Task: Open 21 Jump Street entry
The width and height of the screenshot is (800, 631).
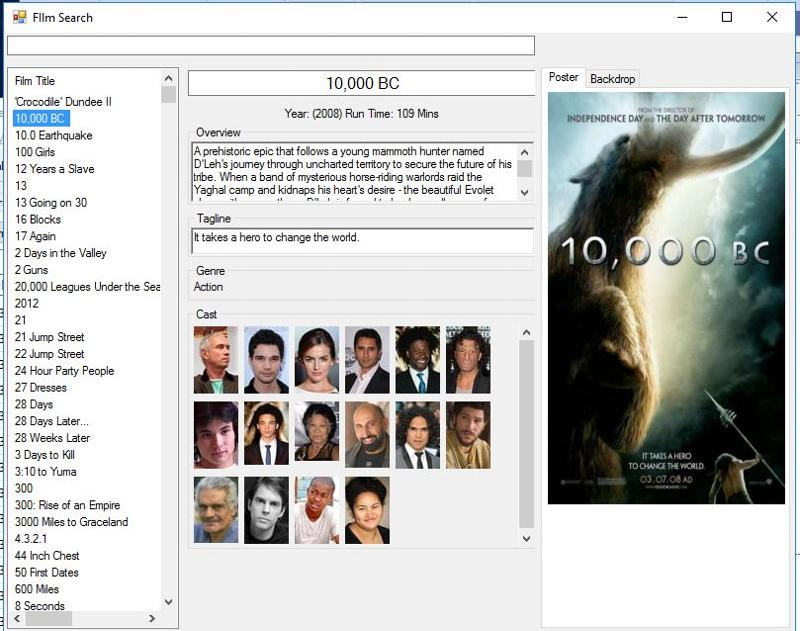Action: pyautogui.click(x=49, y=337)
